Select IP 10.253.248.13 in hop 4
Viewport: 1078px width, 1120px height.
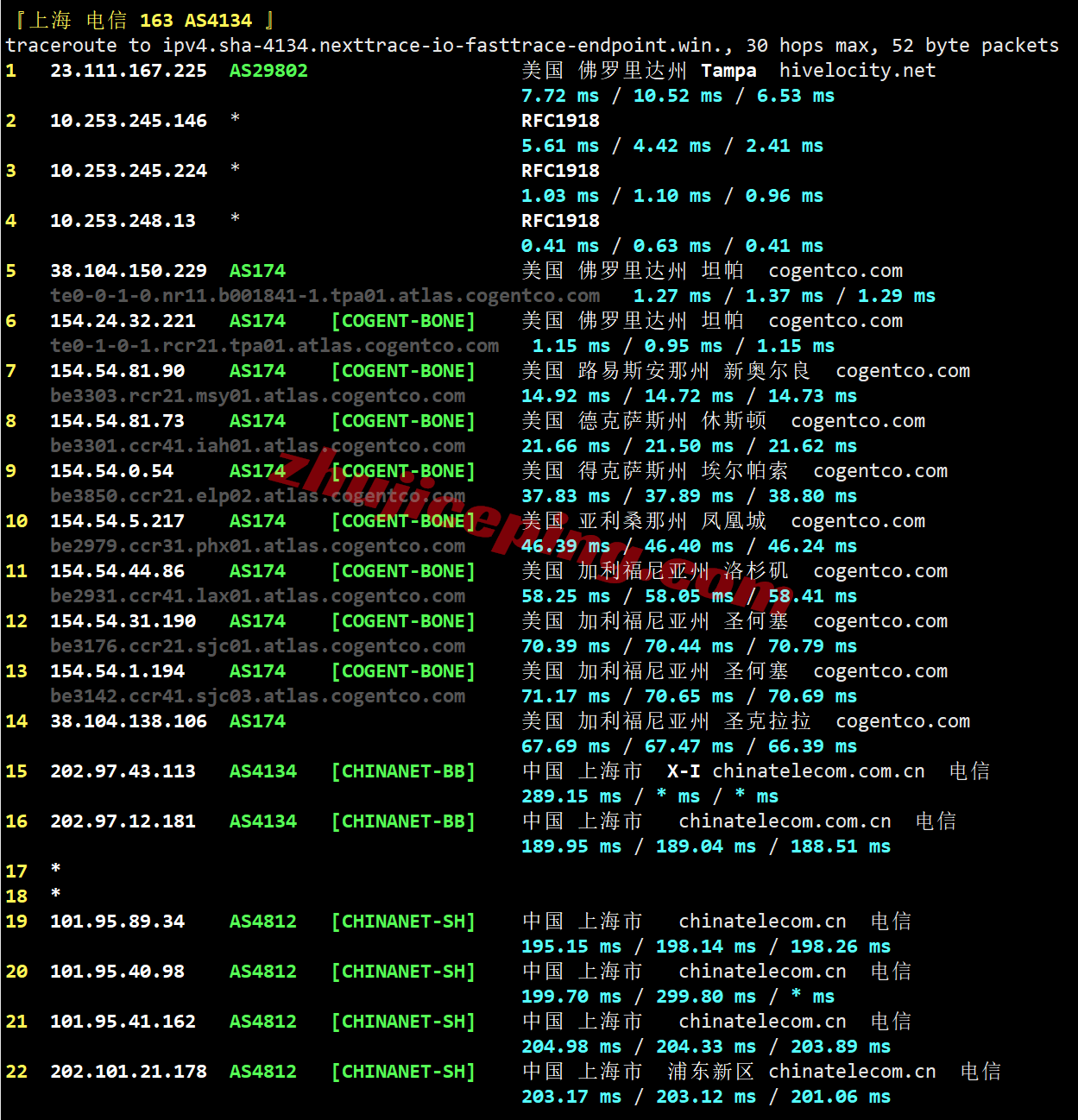[123, 221]
